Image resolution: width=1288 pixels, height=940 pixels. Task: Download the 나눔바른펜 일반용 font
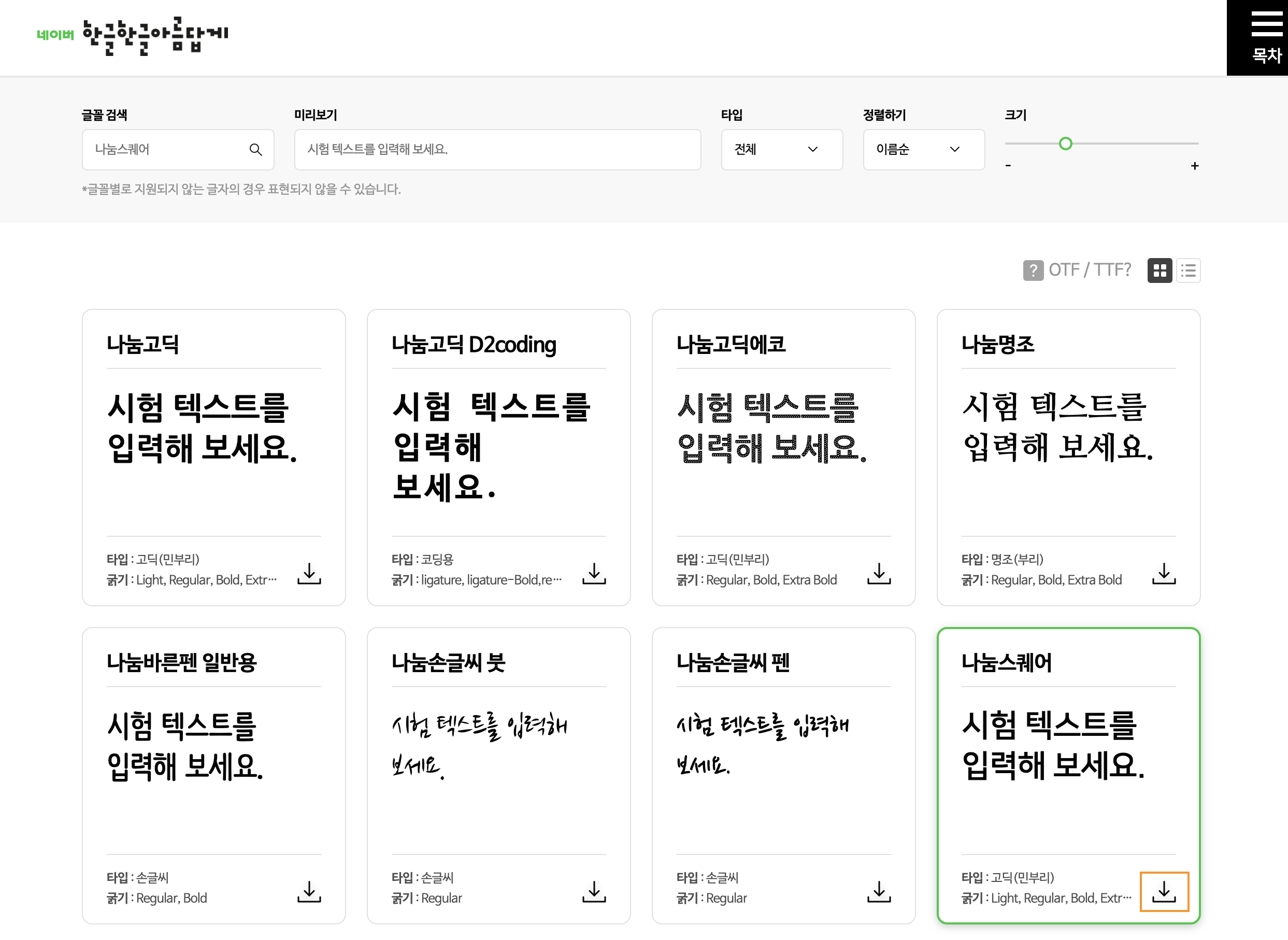309,891
